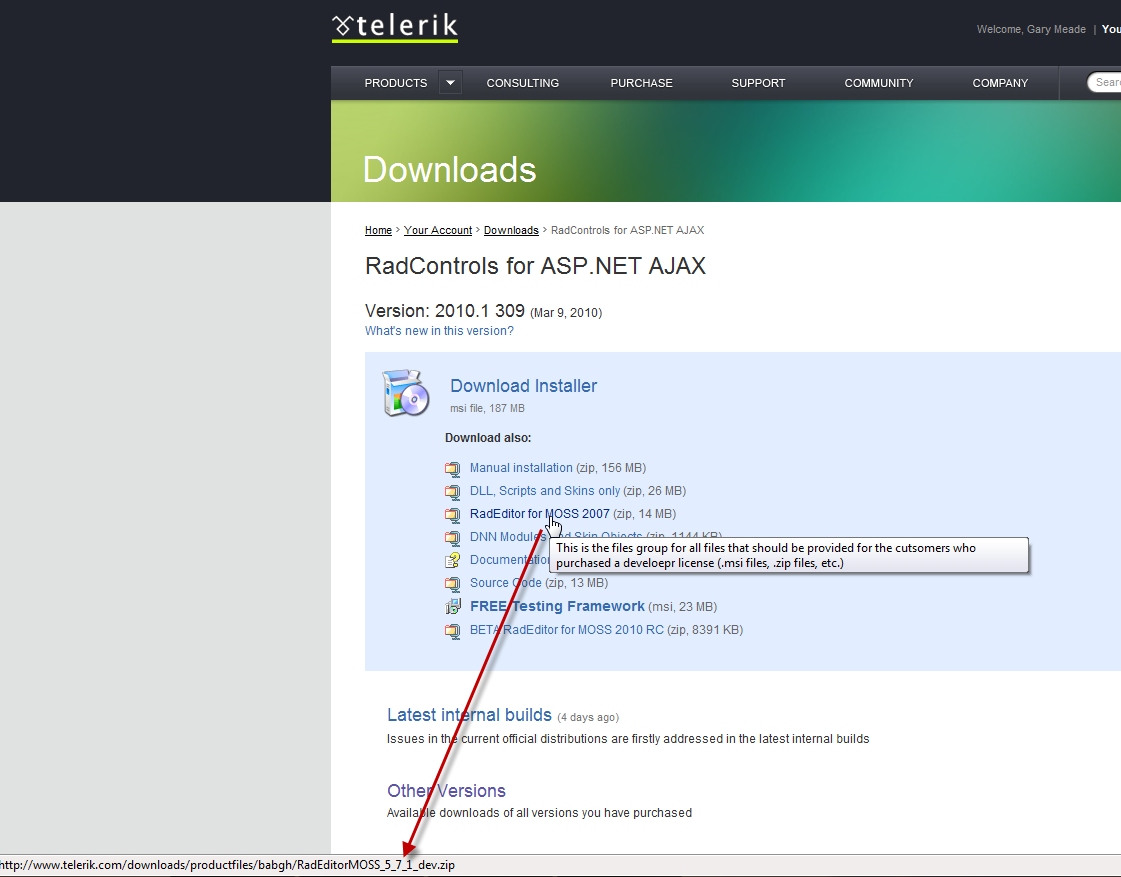
Task: Open the Community menu item
Action: coord(879,83)
